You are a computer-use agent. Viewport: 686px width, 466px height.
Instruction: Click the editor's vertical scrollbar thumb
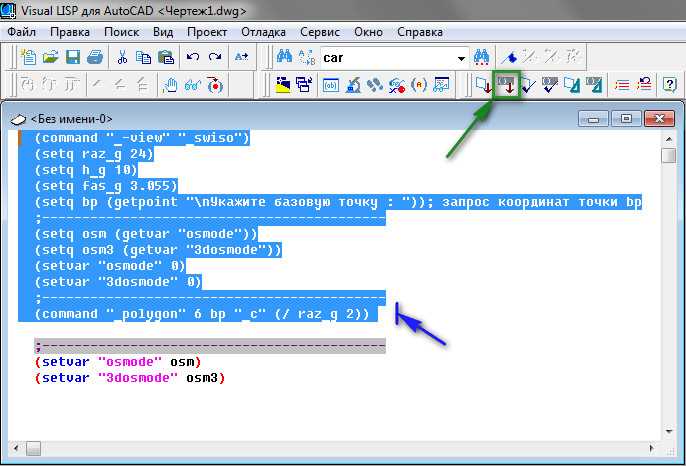click(x=668, y=156)
